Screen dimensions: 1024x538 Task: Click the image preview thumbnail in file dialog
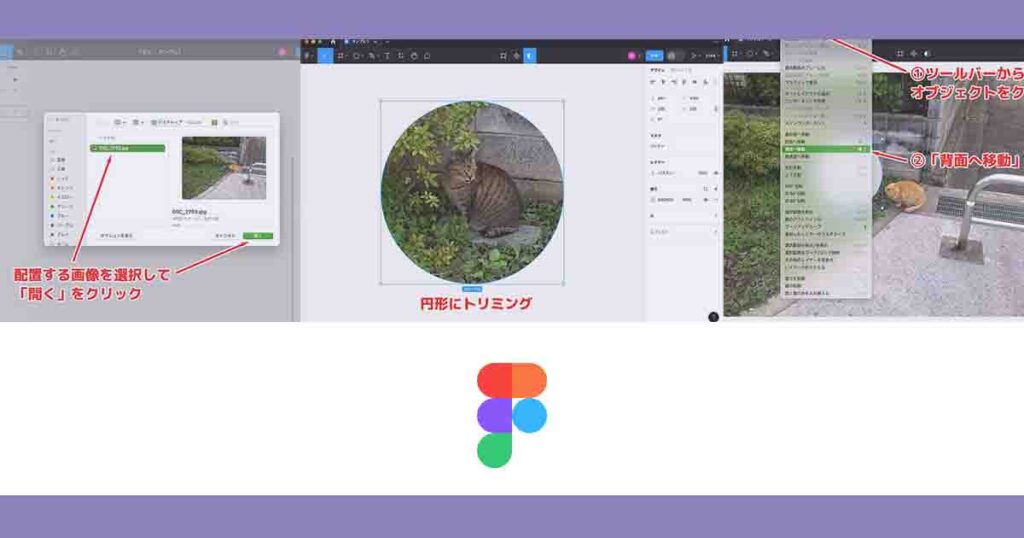[224, 168]
